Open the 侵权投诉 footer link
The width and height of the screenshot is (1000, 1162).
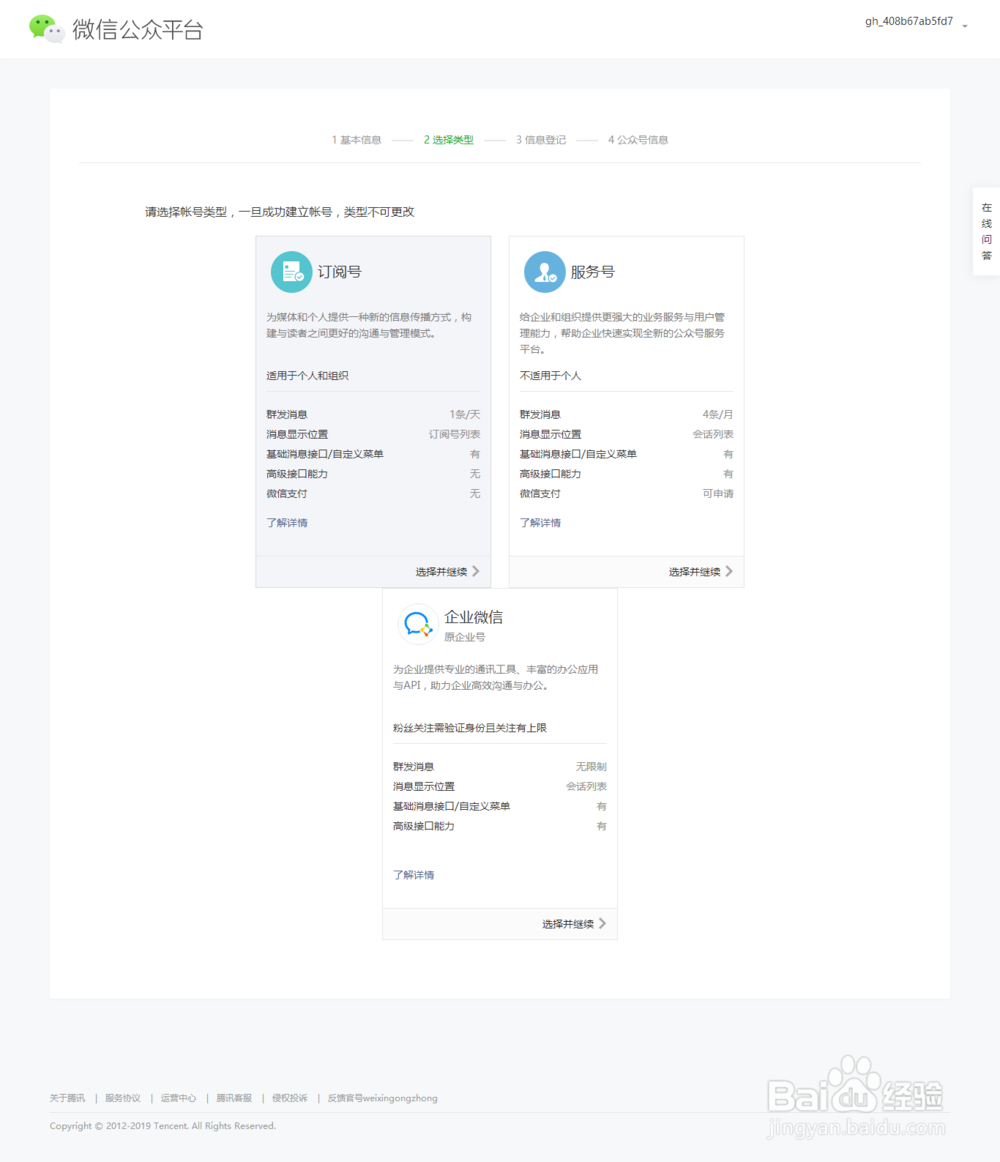click(290, 1098)
